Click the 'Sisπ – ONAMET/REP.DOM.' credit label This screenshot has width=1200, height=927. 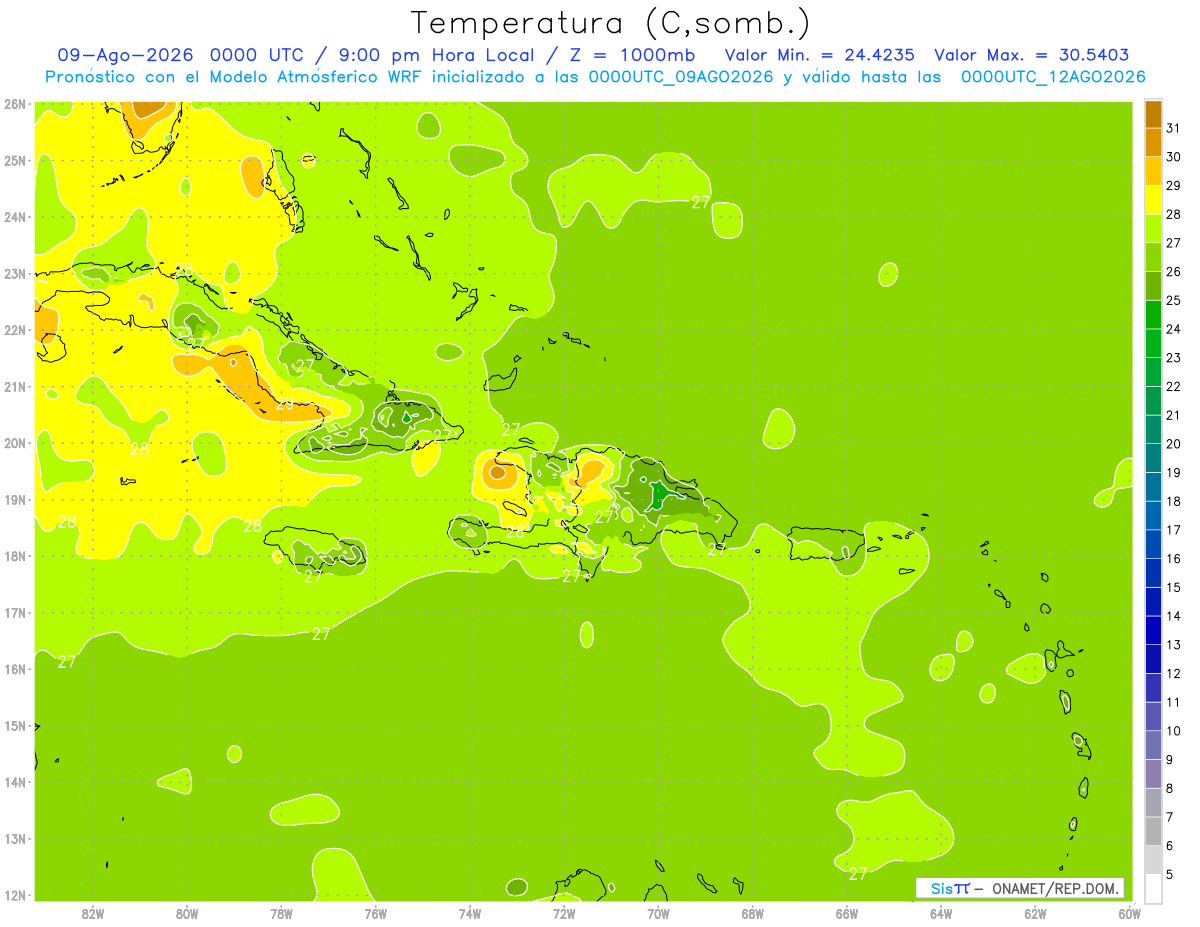click(1020, 888)
